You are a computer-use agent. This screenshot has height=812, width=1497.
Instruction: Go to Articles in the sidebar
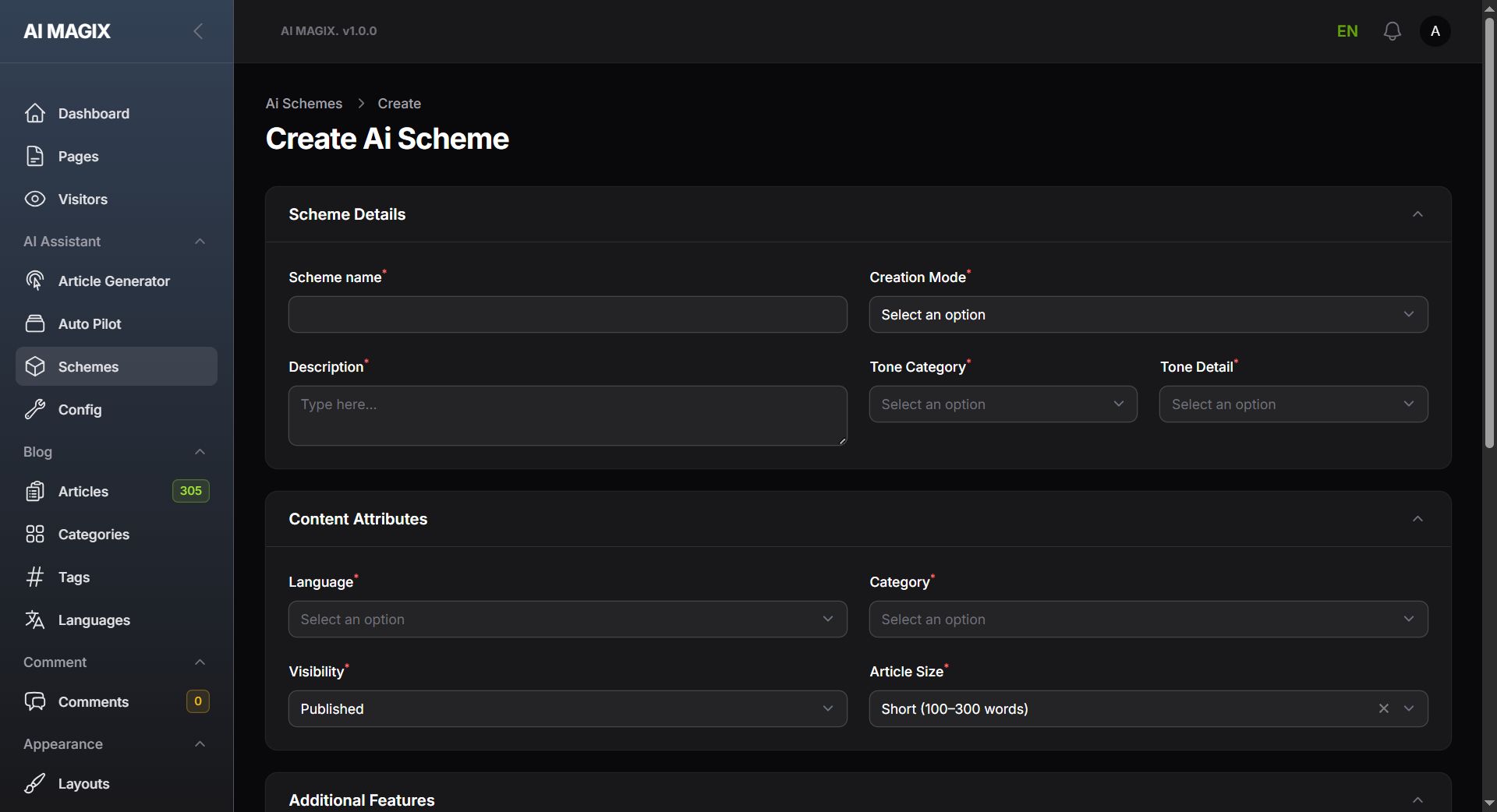pyautogui.click(x=83, y=492)
